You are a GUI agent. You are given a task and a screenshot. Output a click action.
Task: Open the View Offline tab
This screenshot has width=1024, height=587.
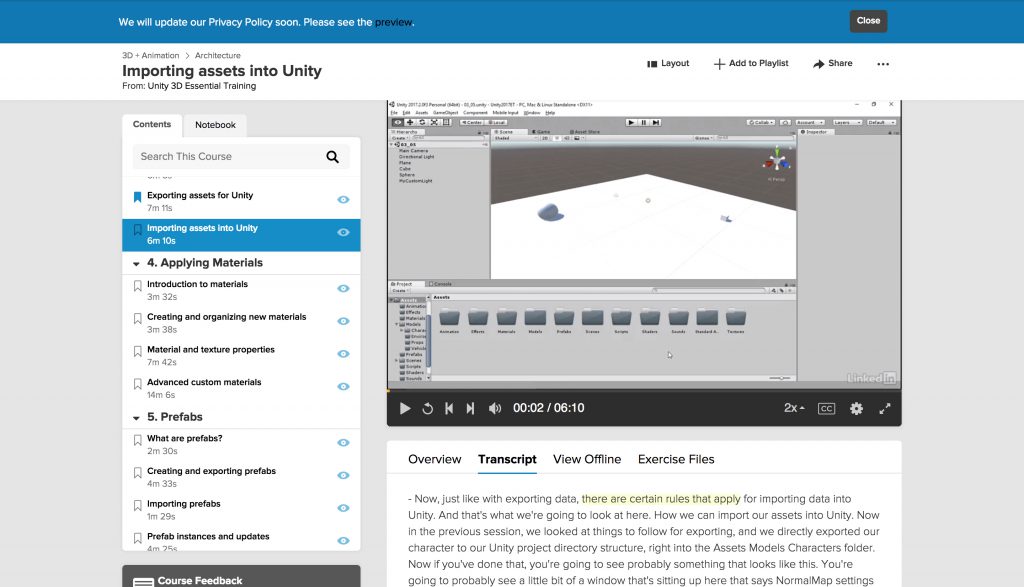(587, 460)
